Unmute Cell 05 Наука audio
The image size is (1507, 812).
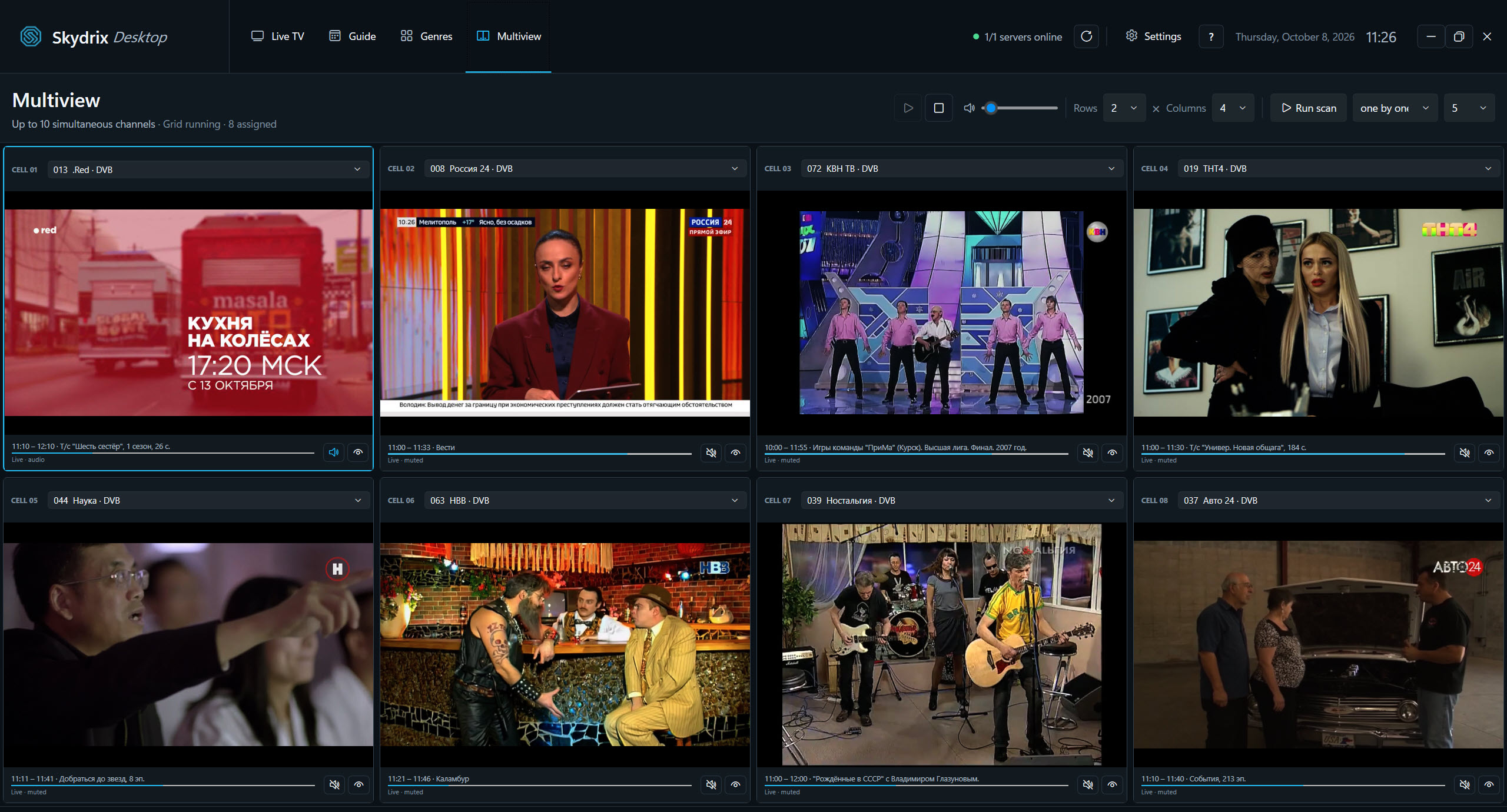pyautogui.click(x=334, y=784)
